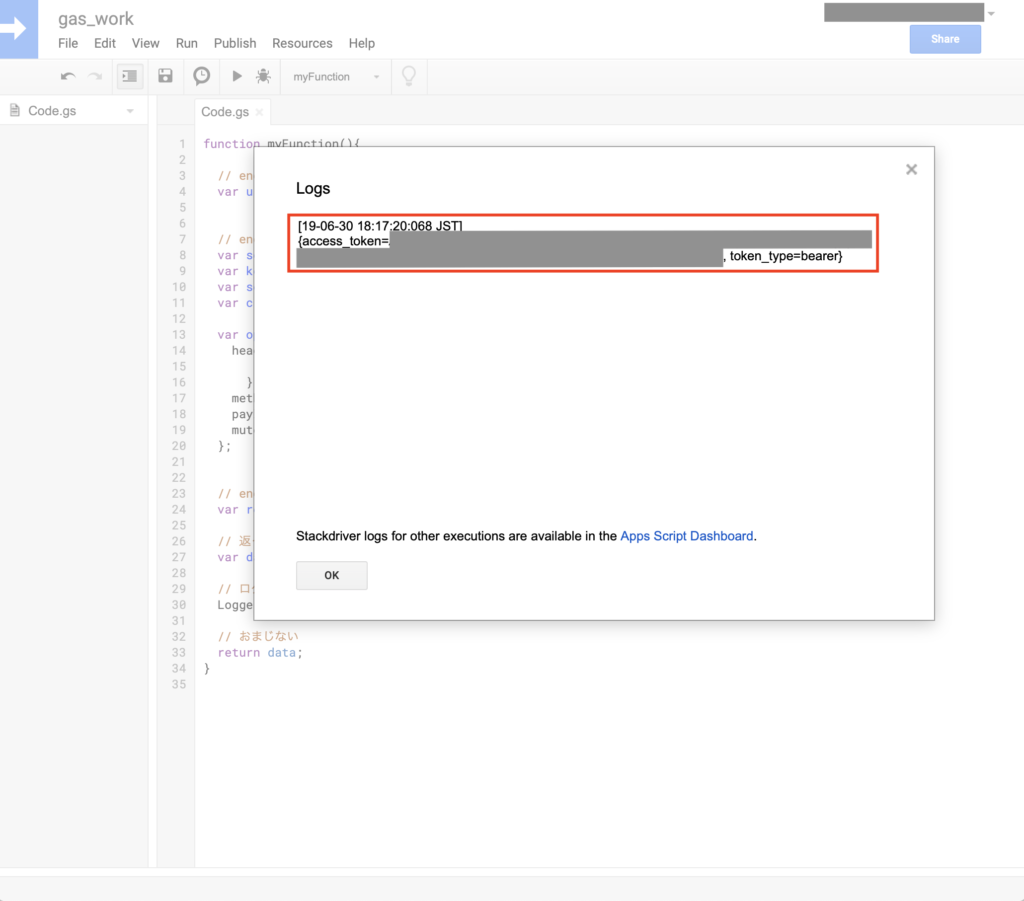Close the Code.gs editor tab

click(259, 112)
